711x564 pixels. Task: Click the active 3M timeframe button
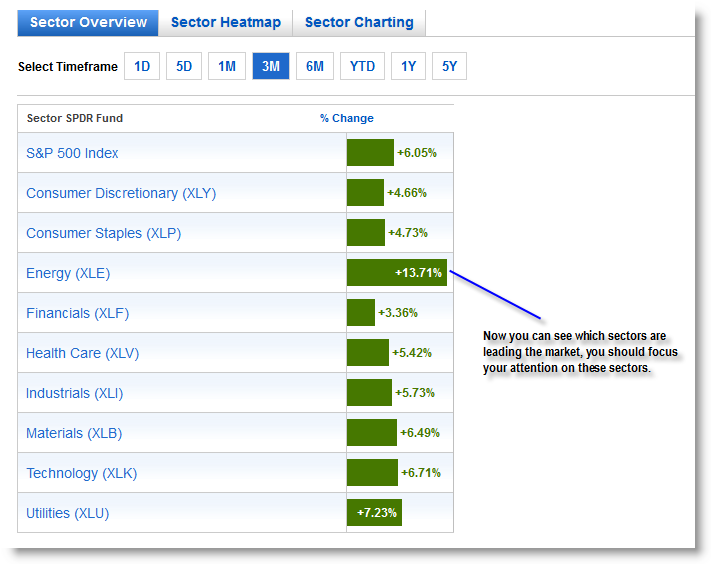pos(271,66)
